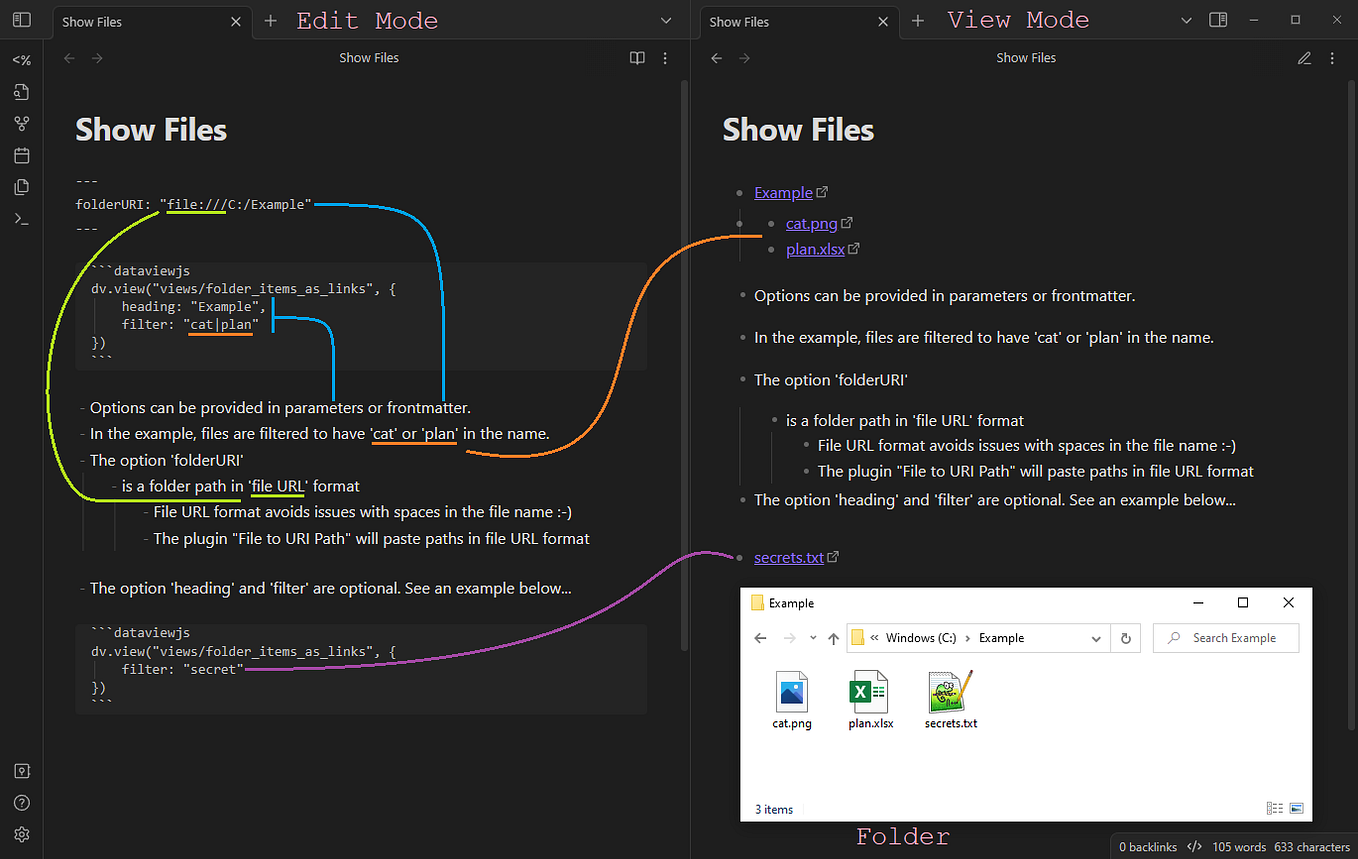Click the 633 characters status entry
Screen dimensions: 1358x859
pos(1311,847)
